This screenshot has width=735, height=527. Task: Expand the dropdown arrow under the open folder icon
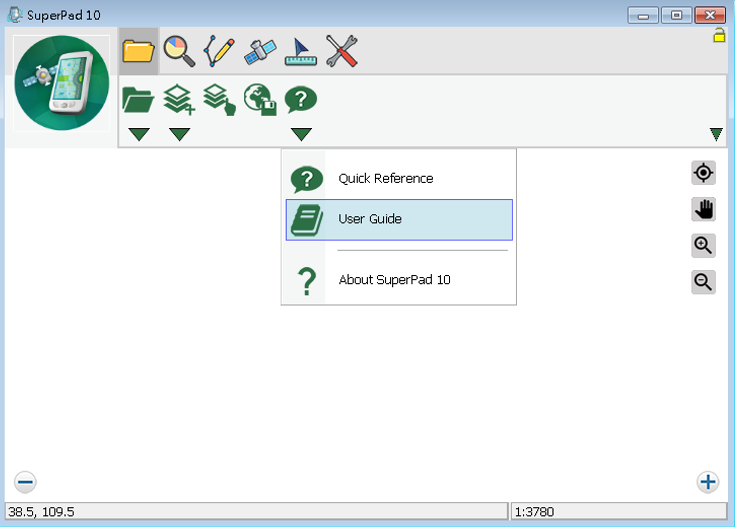tap(139, 134)
